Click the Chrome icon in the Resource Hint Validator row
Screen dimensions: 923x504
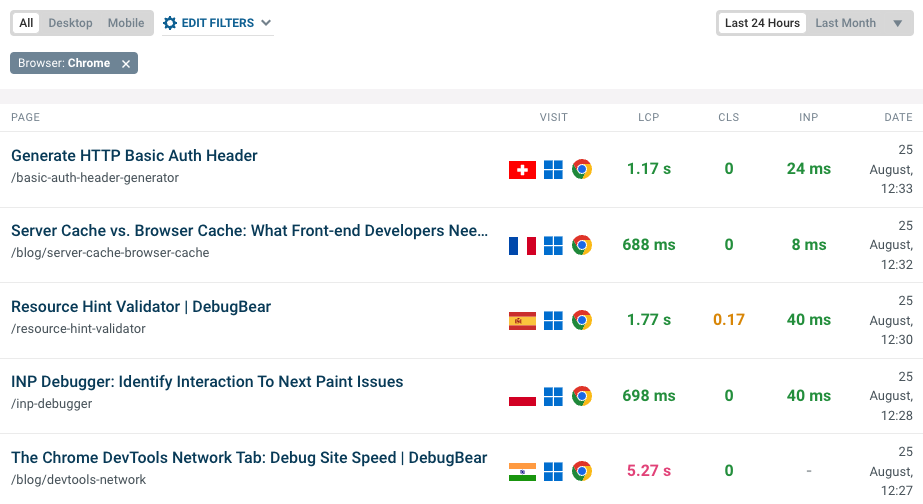[x=582, y=320]
